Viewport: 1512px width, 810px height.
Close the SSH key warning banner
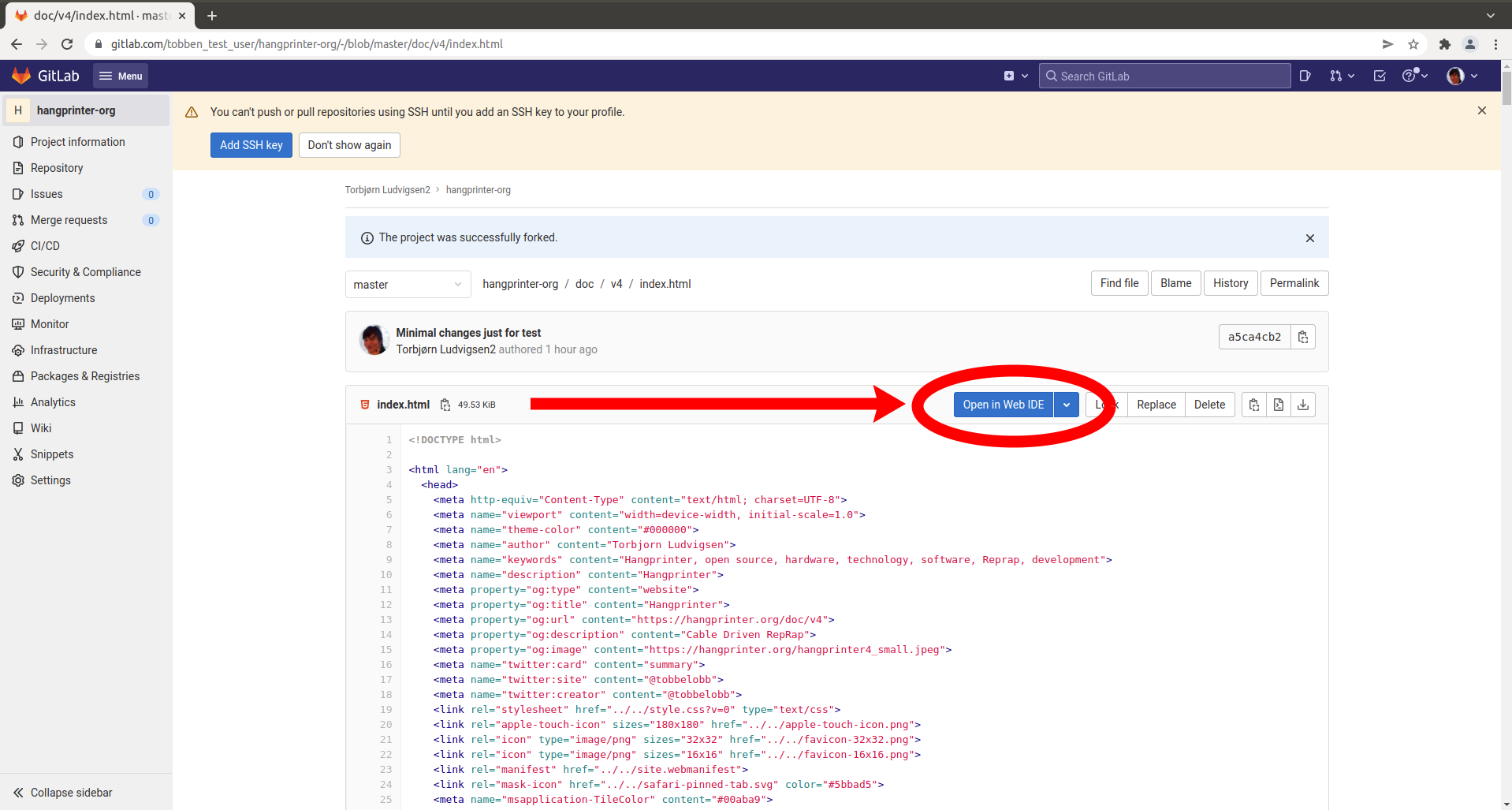[1482, 111]
